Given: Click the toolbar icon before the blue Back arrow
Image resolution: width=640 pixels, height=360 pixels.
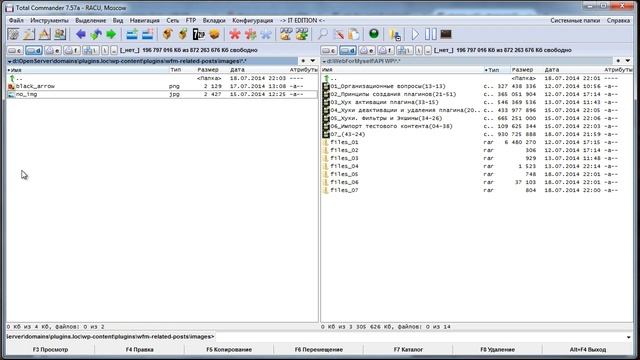Looking at the screenshot, I should (60, 34).
